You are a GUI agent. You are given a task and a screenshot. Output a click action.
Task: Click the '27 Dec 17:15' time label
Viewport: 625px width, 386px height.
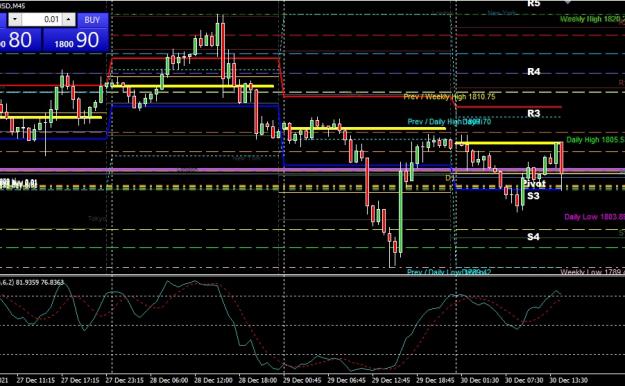pos(80,380)
